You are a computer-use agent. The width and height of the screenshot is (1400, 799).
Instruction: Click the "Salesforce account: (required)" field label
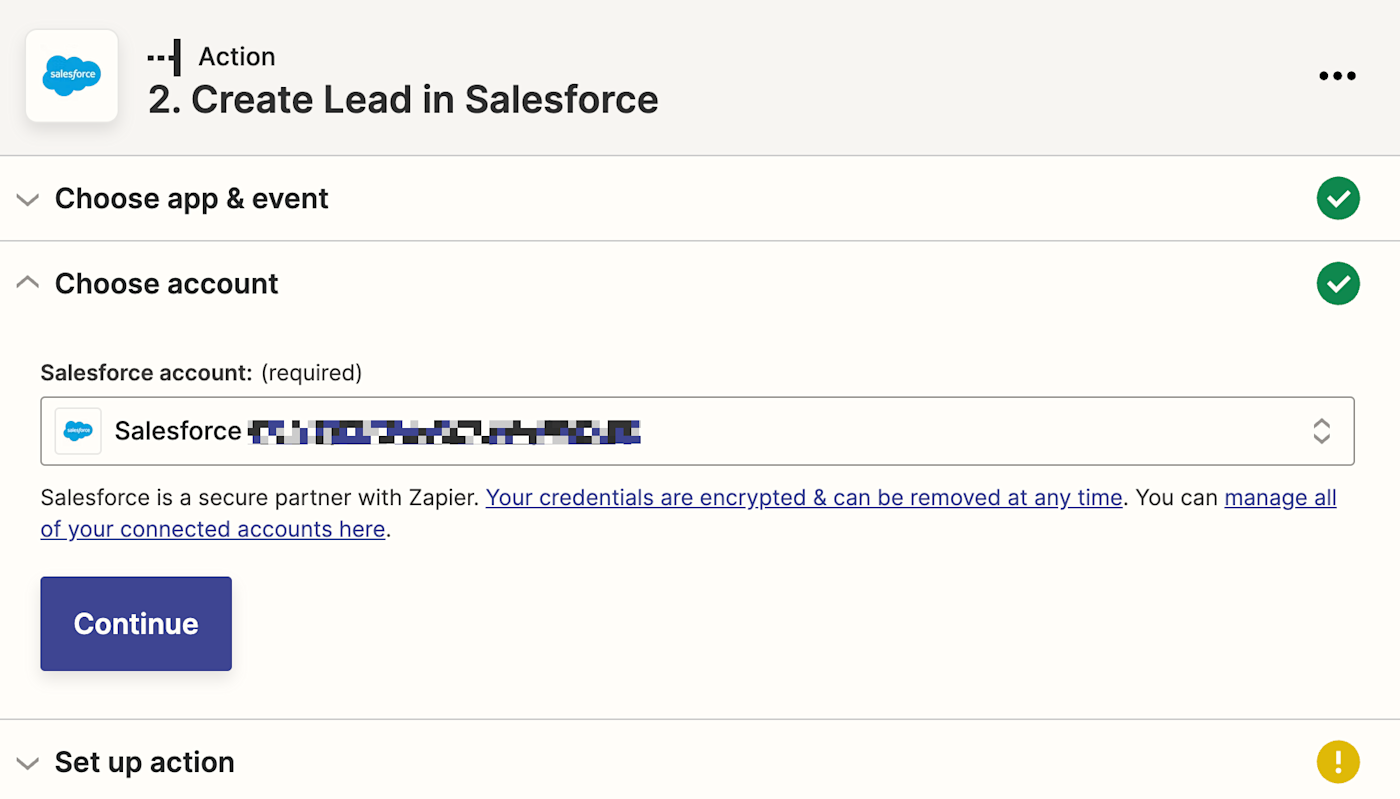point(201,373)
